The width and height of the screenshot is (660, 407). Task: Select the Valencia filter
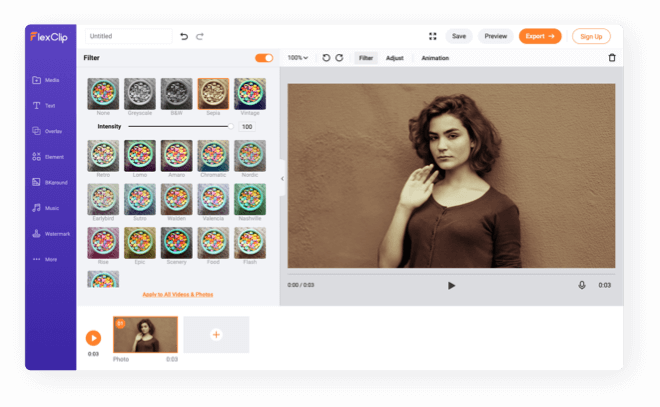tap(213, 200)
